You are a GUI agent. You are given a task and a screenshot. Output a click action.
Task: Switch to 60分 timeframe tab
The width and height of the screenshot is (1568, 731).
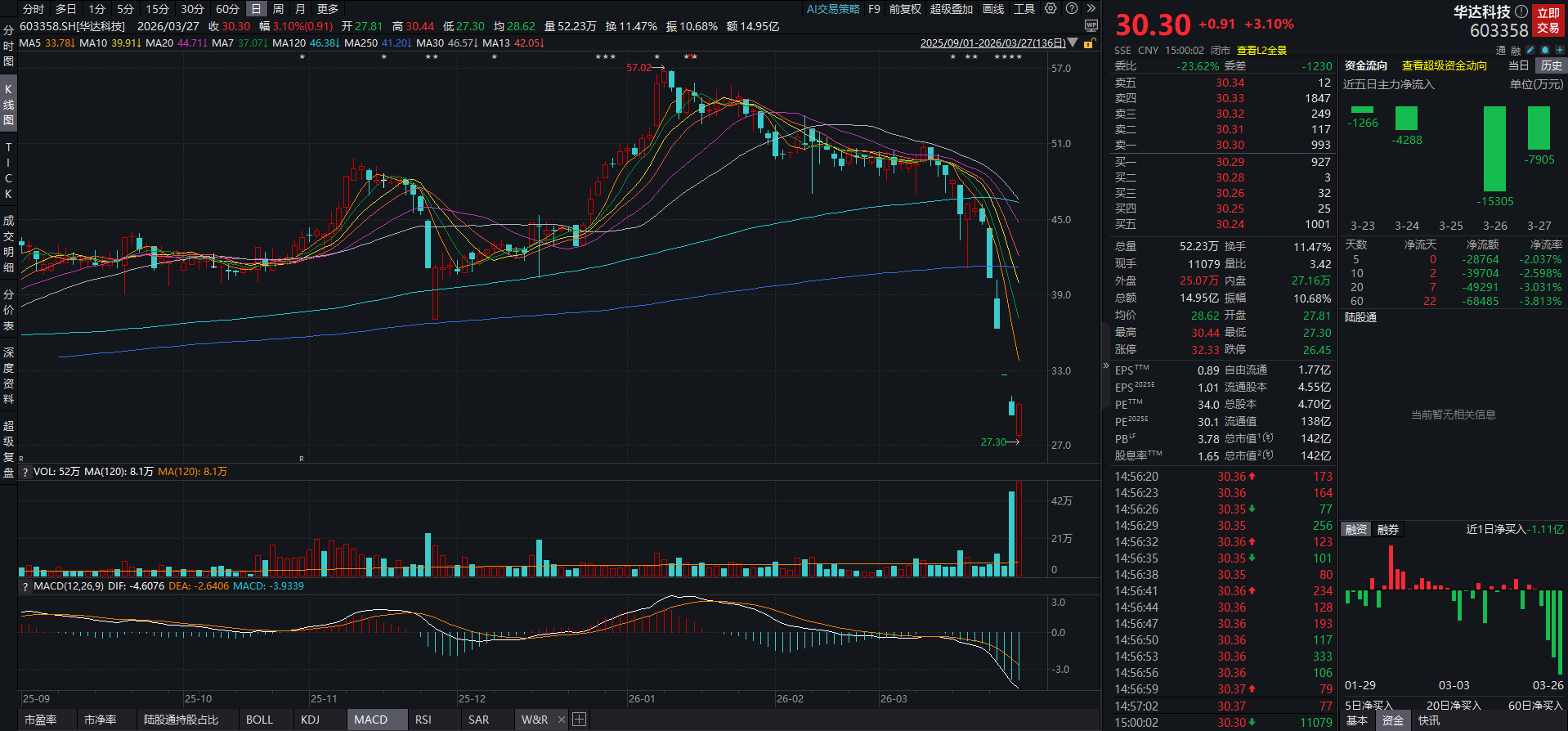point(227,9)
